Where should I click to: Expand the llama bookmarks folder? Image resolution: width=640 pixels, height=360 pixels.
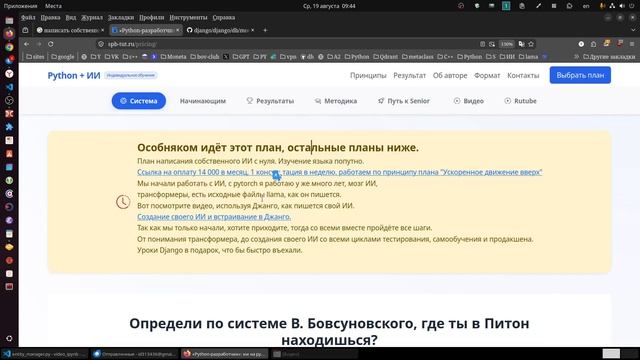click(x=529, y=57)
